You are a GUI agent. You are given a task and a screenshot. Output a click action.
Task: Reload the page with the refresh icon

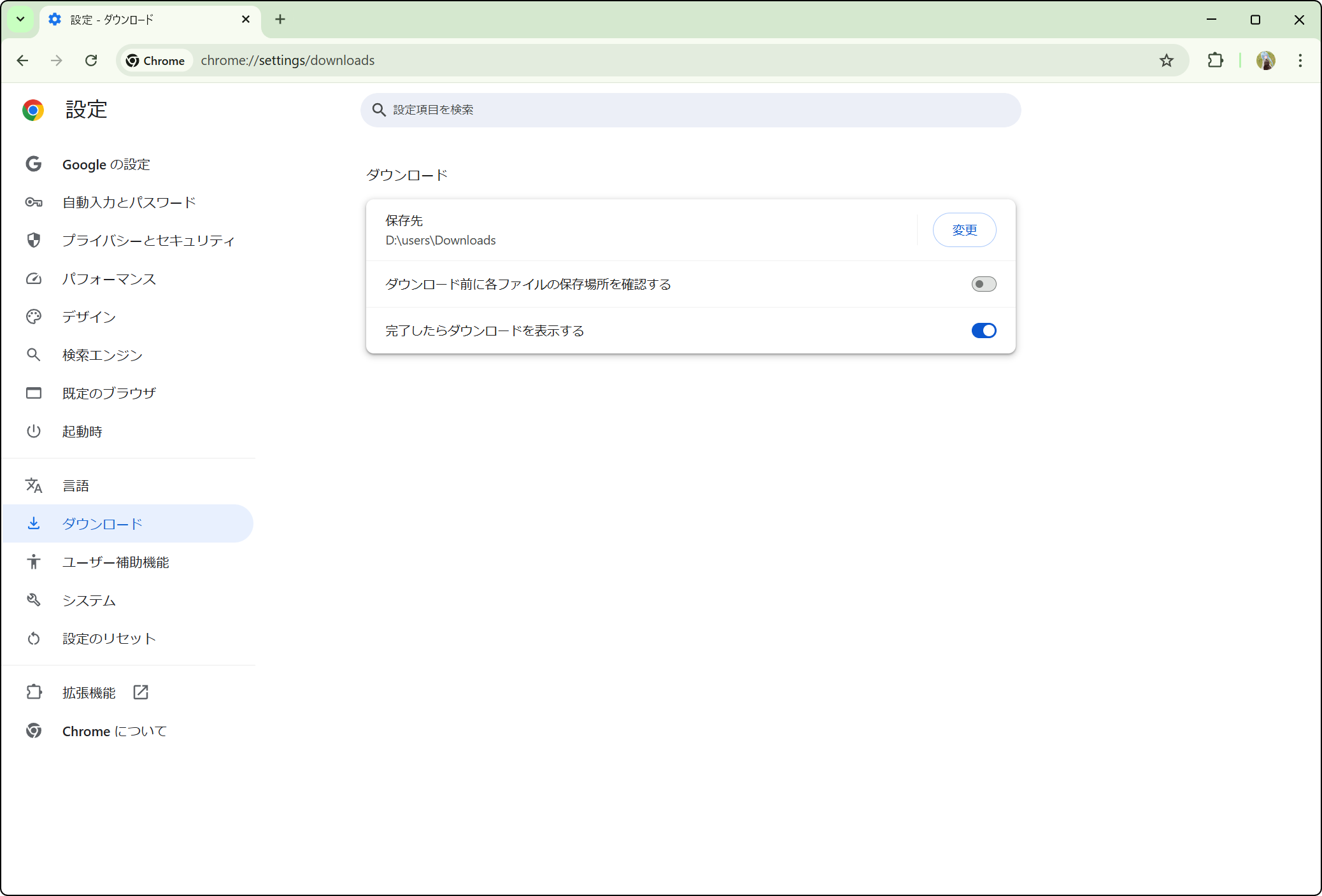[91, 60]
